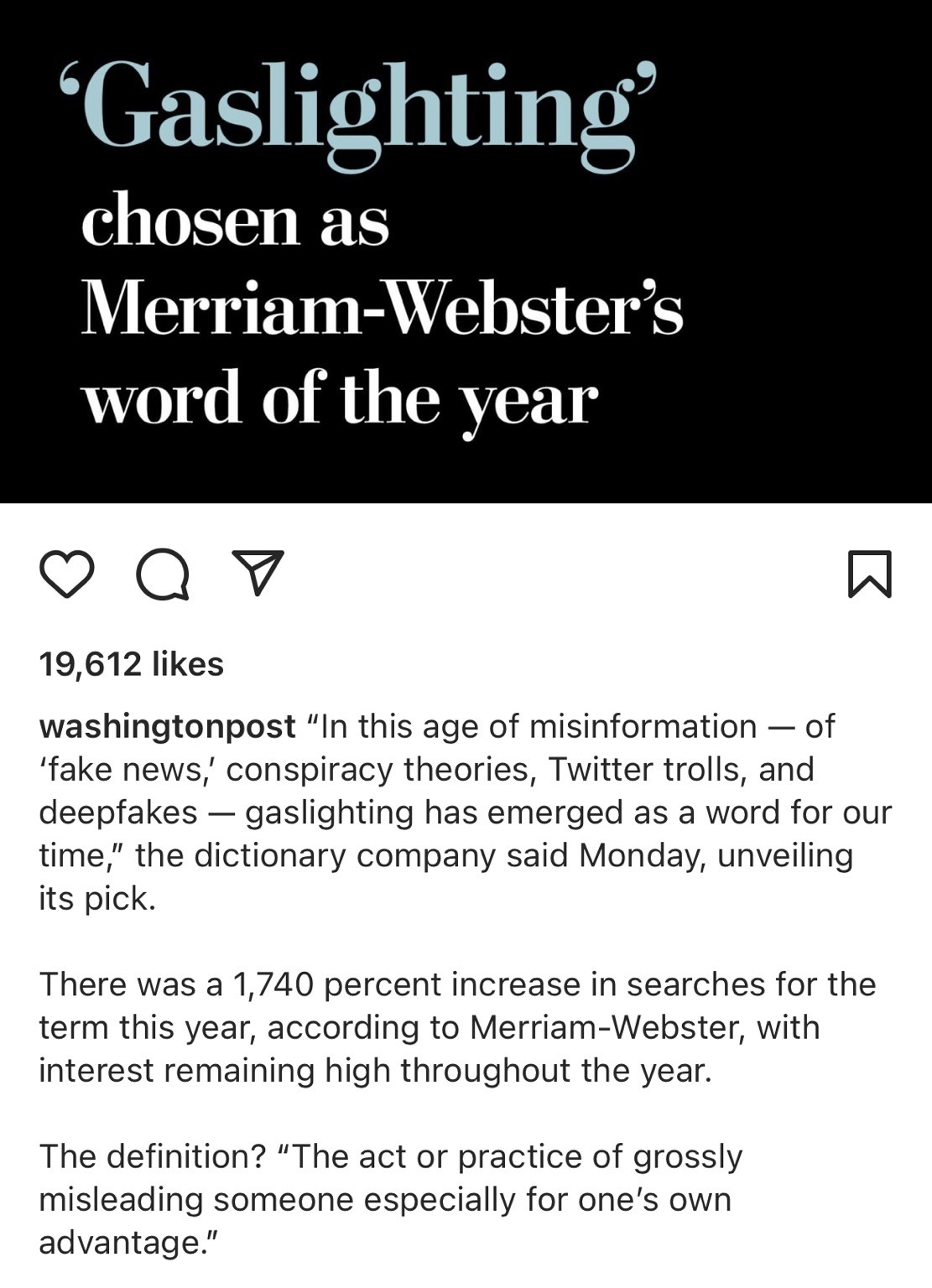Click 'interest remaining high throughout the year' line

point(375,1070)
